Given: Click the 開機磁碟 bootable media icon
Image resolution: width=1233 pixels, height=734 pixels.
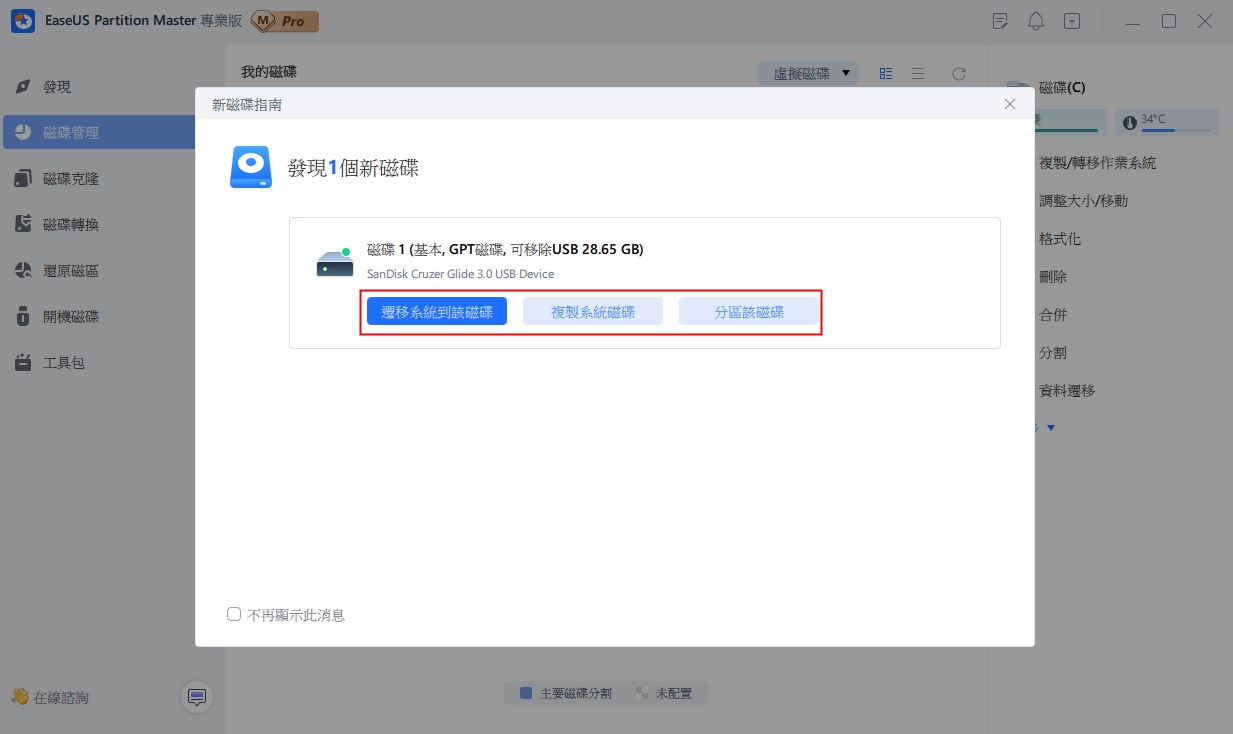Looking at the screenshot, I should click(x=23, y=317).
